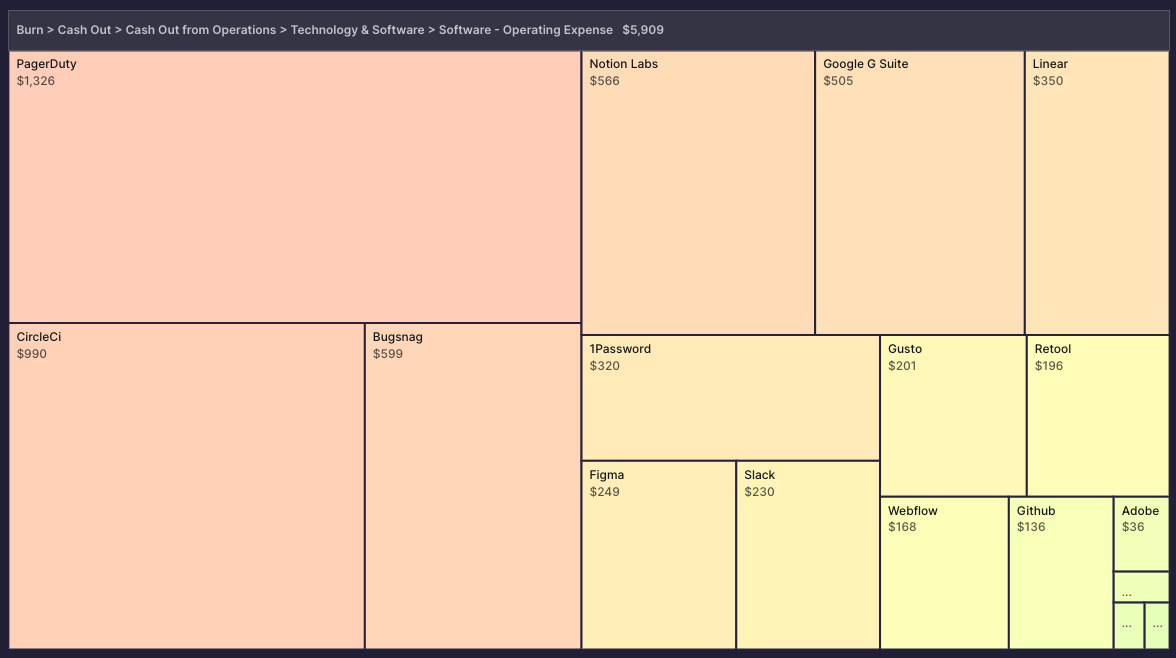Select the Notion Labs block
The height and width of the screenshot is (658, 1176).
(698, 193)
